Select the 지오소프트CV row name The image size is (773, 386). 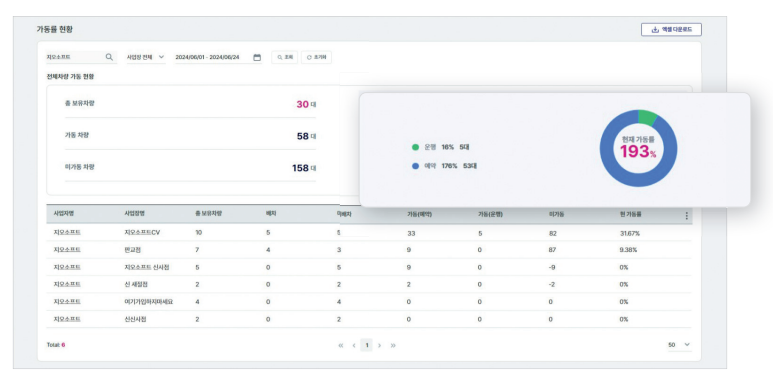[x=142, y=233]
